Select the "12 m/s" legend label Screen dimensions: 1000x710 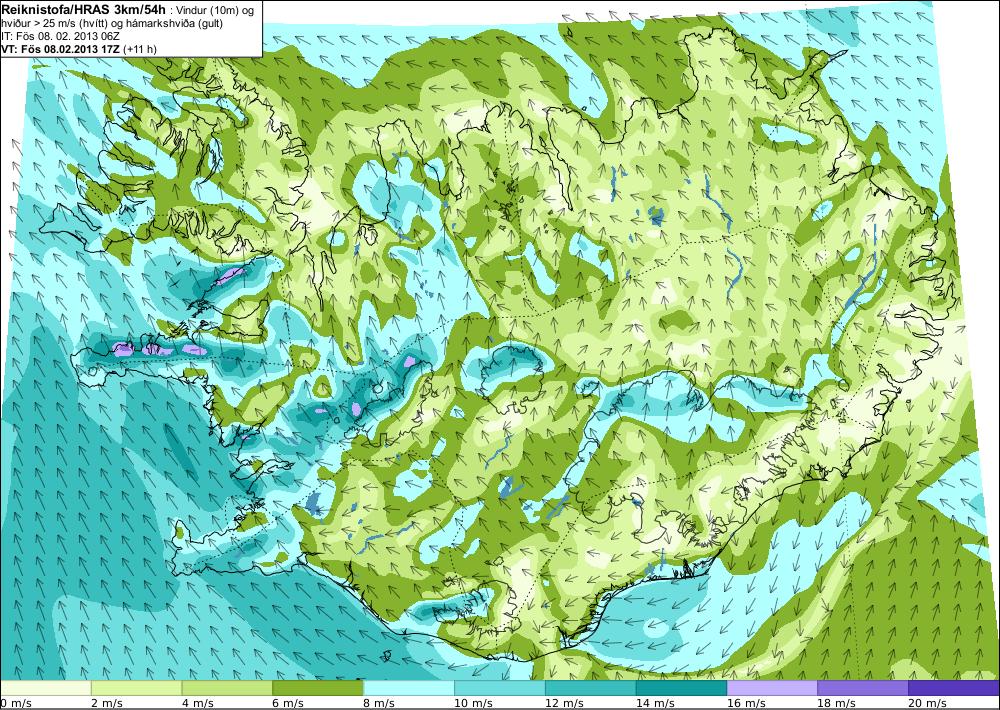565,703
